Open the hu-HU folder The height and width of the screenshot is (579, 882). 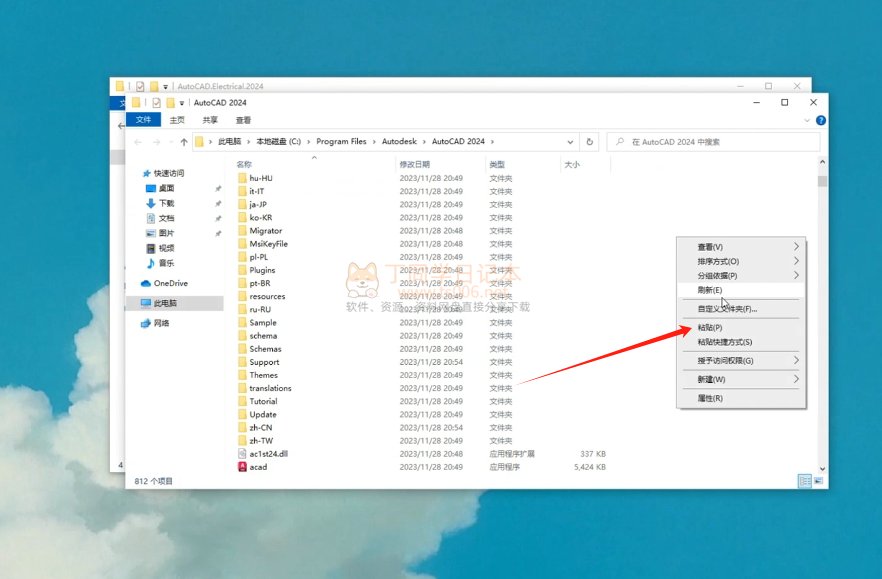point(261,178)
